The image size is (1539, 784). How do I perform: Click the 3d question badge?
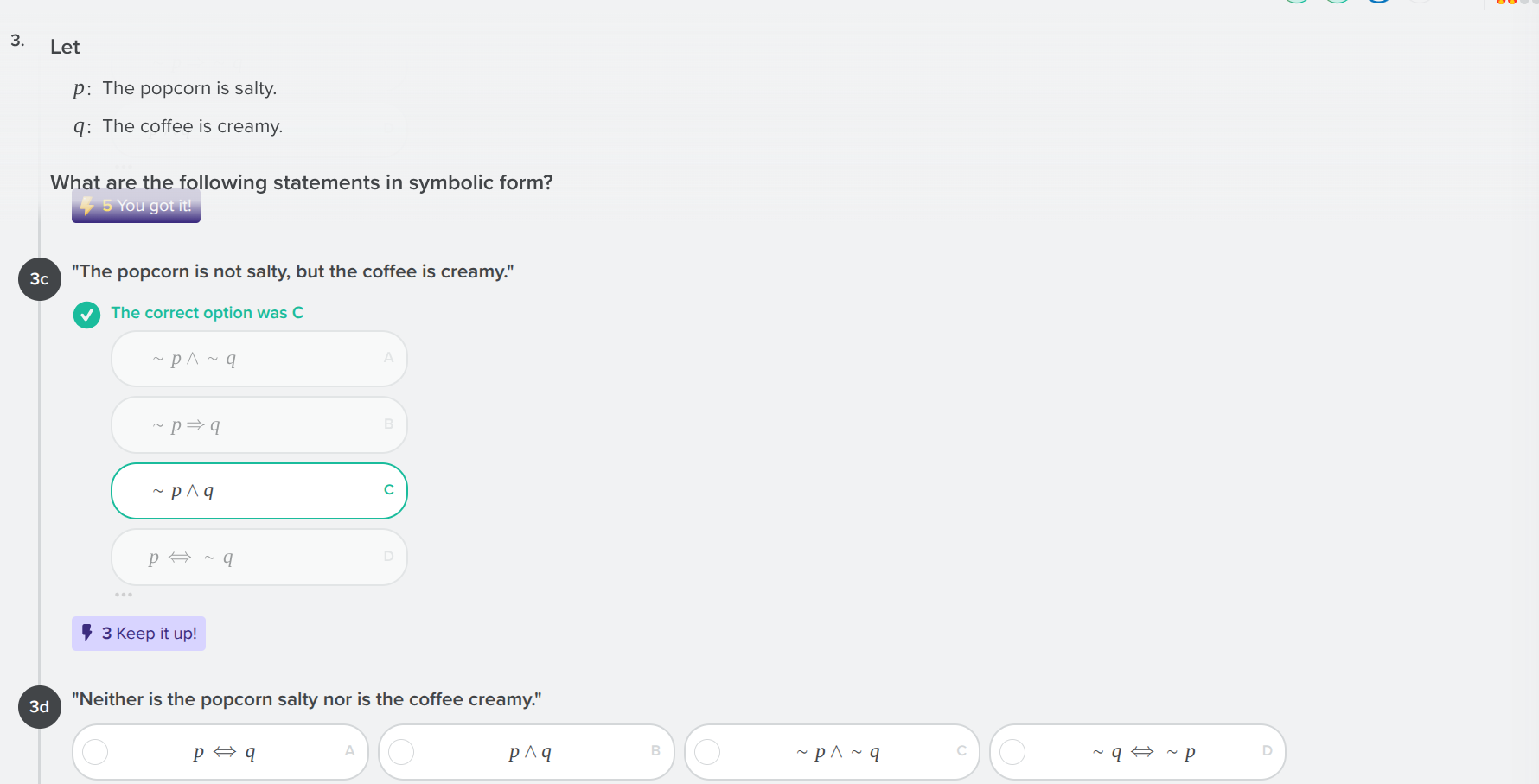click(x=39, y=706)
